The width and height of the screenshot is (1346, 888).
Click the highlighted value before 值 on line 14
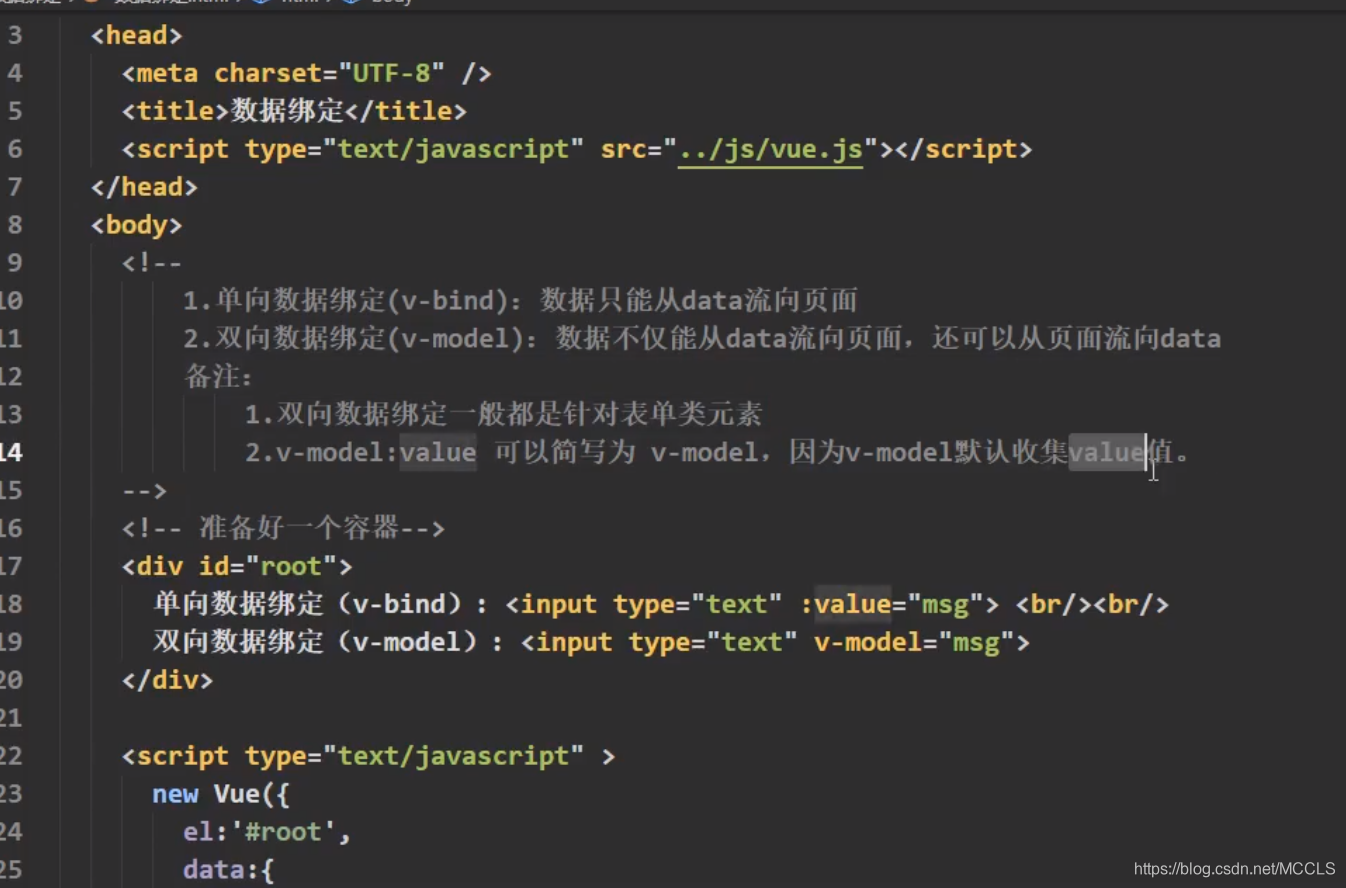point(1107,453)
